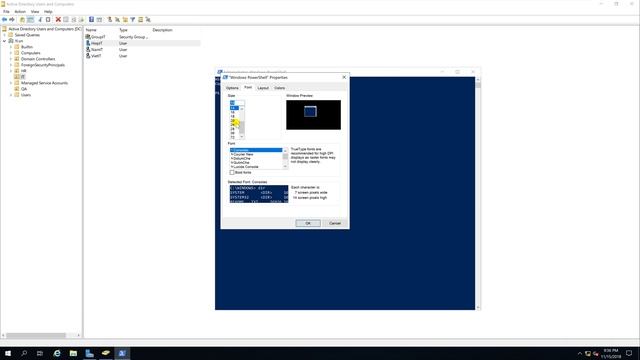
Task: Expand the Users container
Action: click(11, 95)
